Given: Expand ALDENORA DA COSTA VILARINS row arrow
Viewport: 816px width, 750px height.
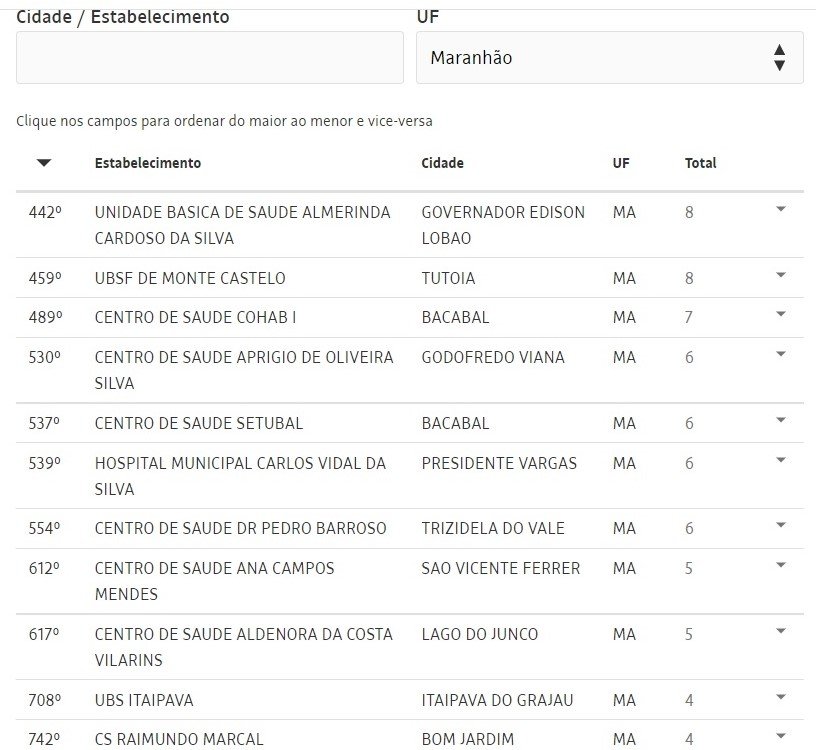Looking at the screenshot, I should 780,631.
